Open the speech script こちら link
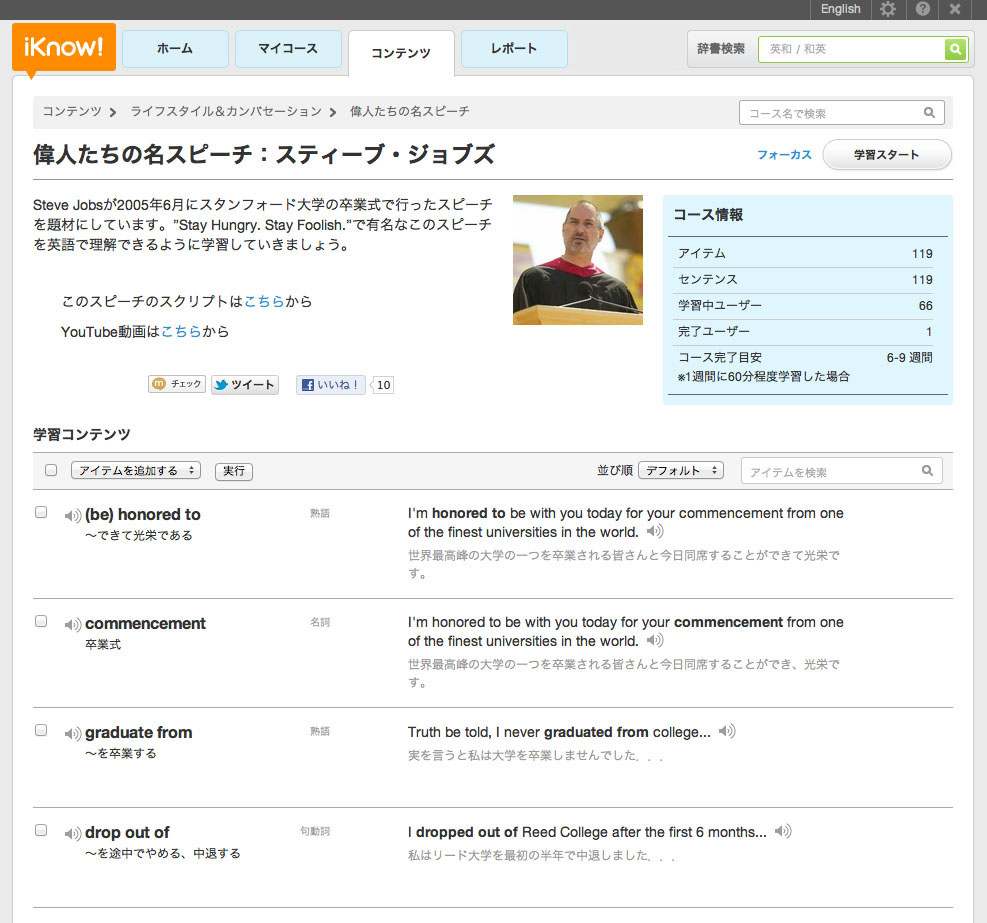Viewport: 987px width, 923px height. click(x=264, y=302)
